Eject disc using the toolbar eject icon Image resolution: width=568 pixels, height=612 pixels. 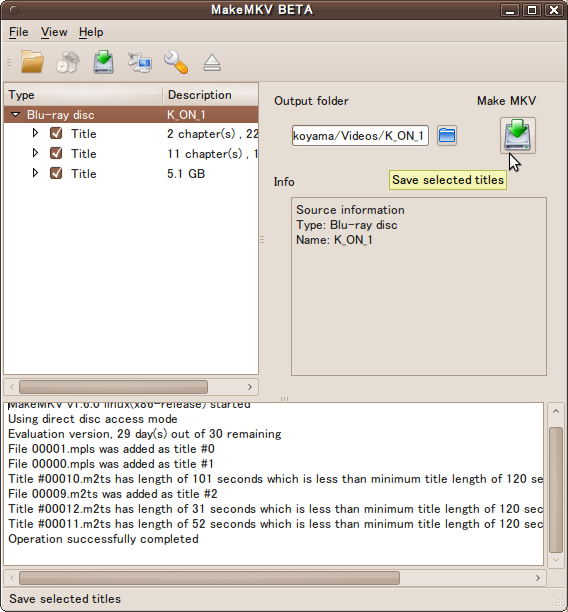(212, 63)
